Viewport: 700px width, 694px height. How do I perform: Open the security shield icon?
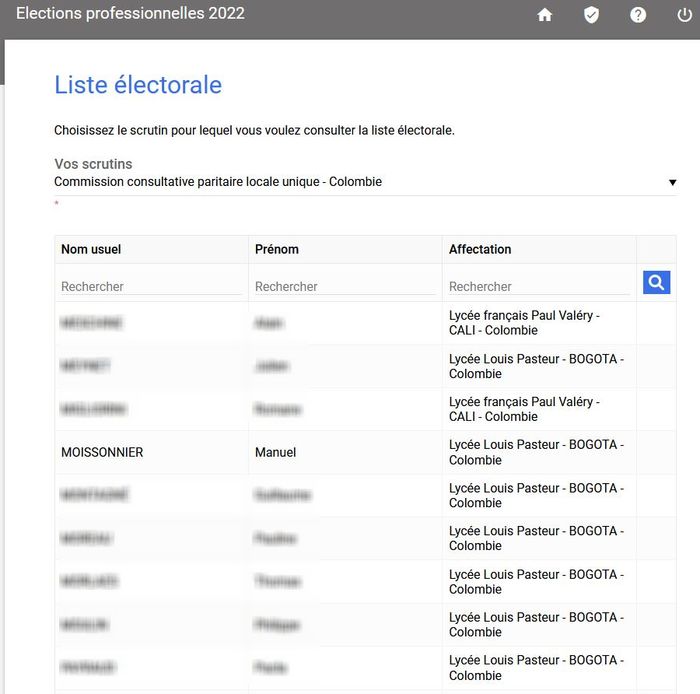point(591,15)
